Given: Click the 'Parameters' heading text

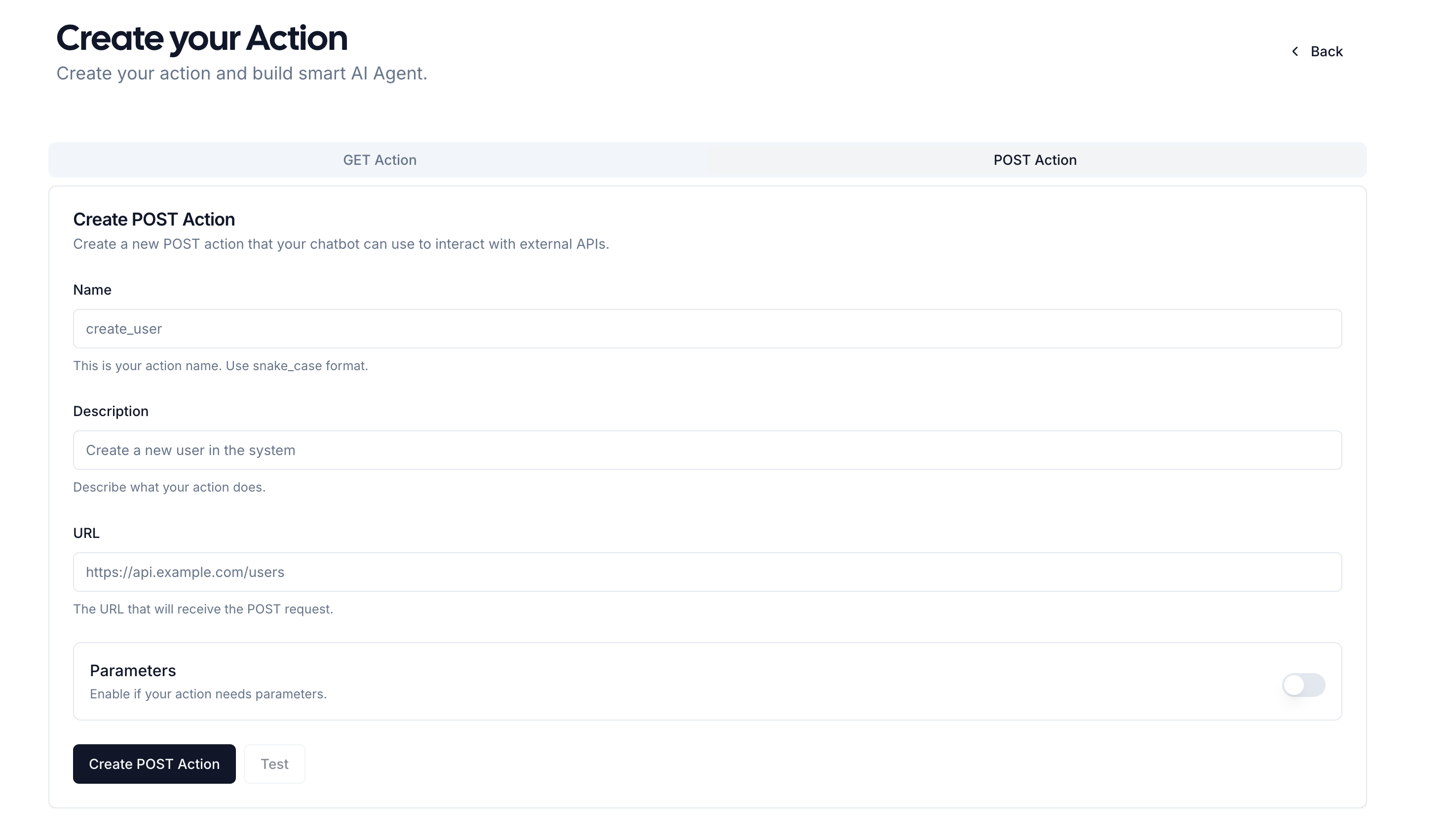Looking at the screenshot, I should tap(133, 671).
